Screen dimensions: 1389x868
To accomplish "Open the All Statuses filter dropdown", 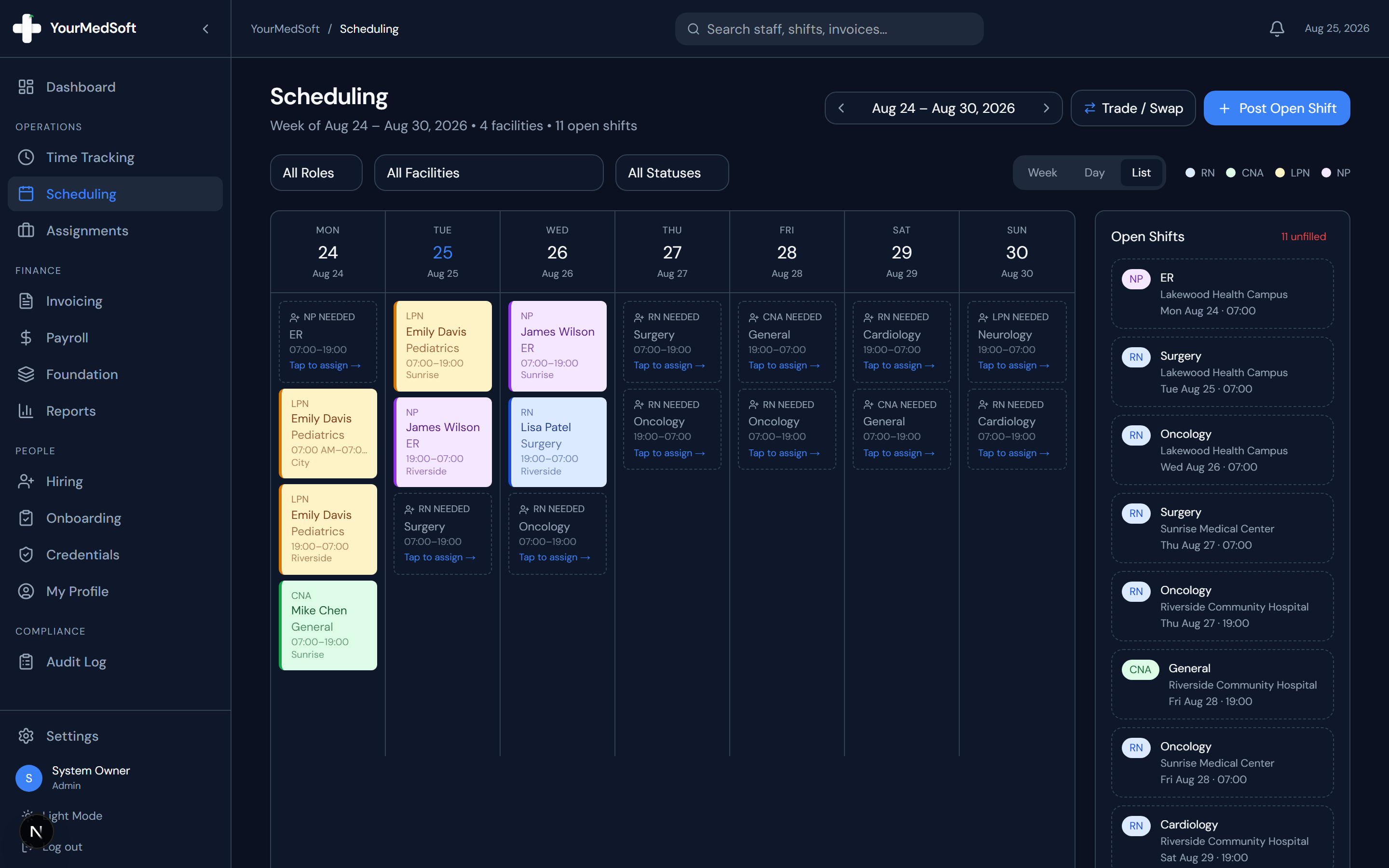I will point(672,173).
